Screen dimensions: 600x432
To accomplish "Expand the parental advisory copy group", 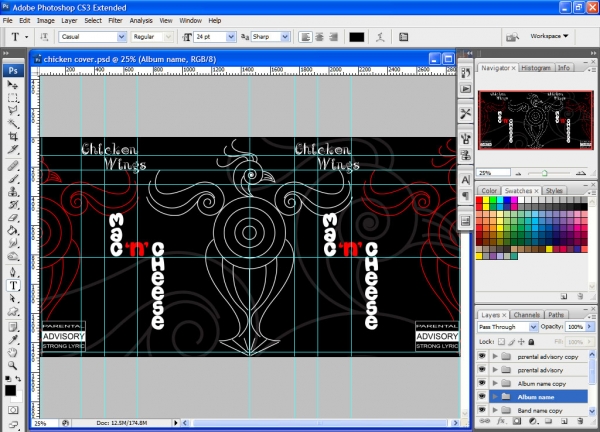I will click(x=495, y=356).
